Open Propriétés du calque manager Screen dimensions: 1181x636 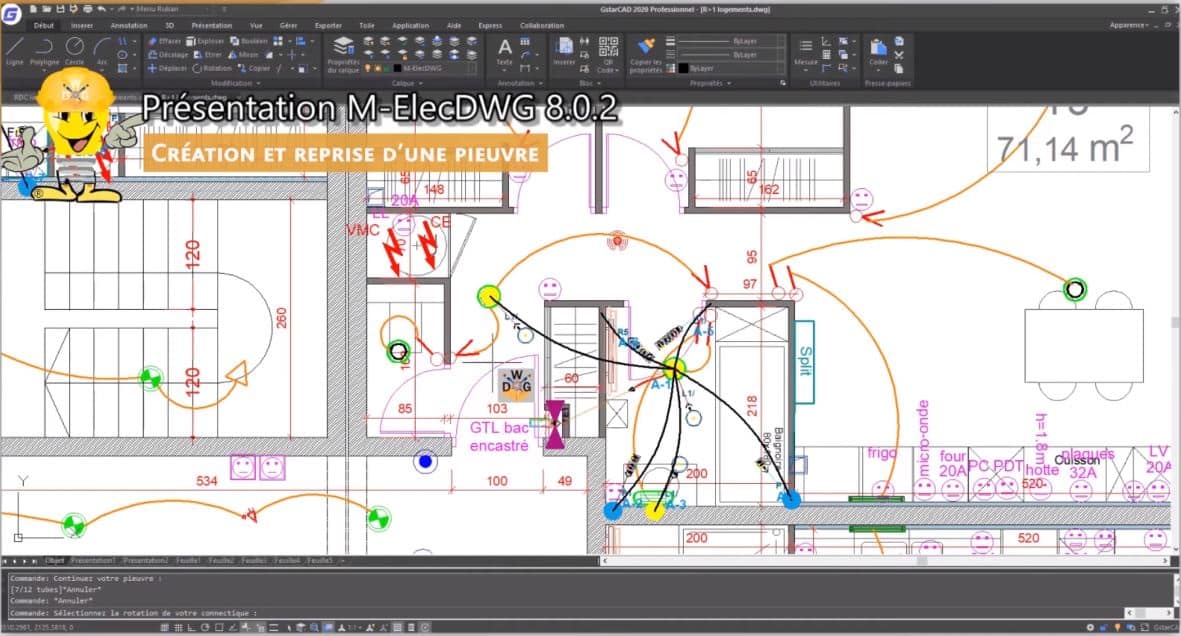click(x=343, y=52)
